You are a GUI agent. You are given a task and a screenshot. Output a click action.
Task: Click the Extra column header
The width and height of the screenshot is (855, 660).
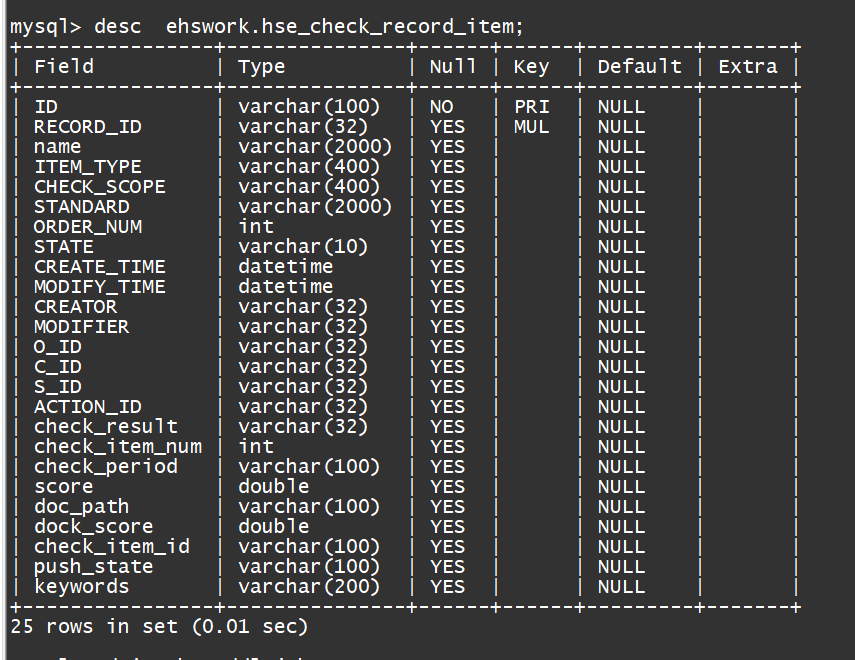pos(748,67)
